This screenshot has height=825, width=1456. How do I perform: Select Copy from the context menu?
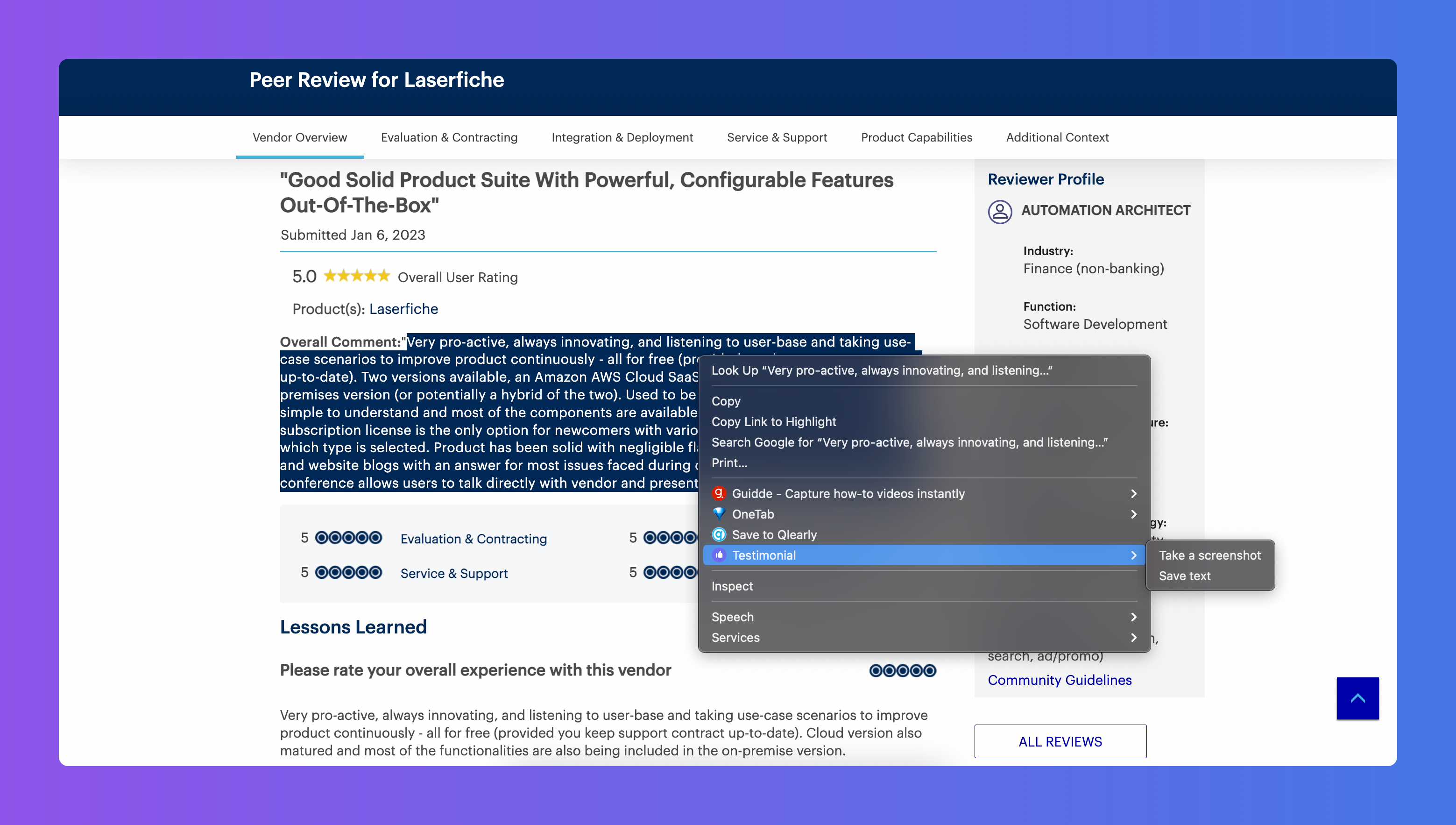pyautogui.click(x=924, y=401)
